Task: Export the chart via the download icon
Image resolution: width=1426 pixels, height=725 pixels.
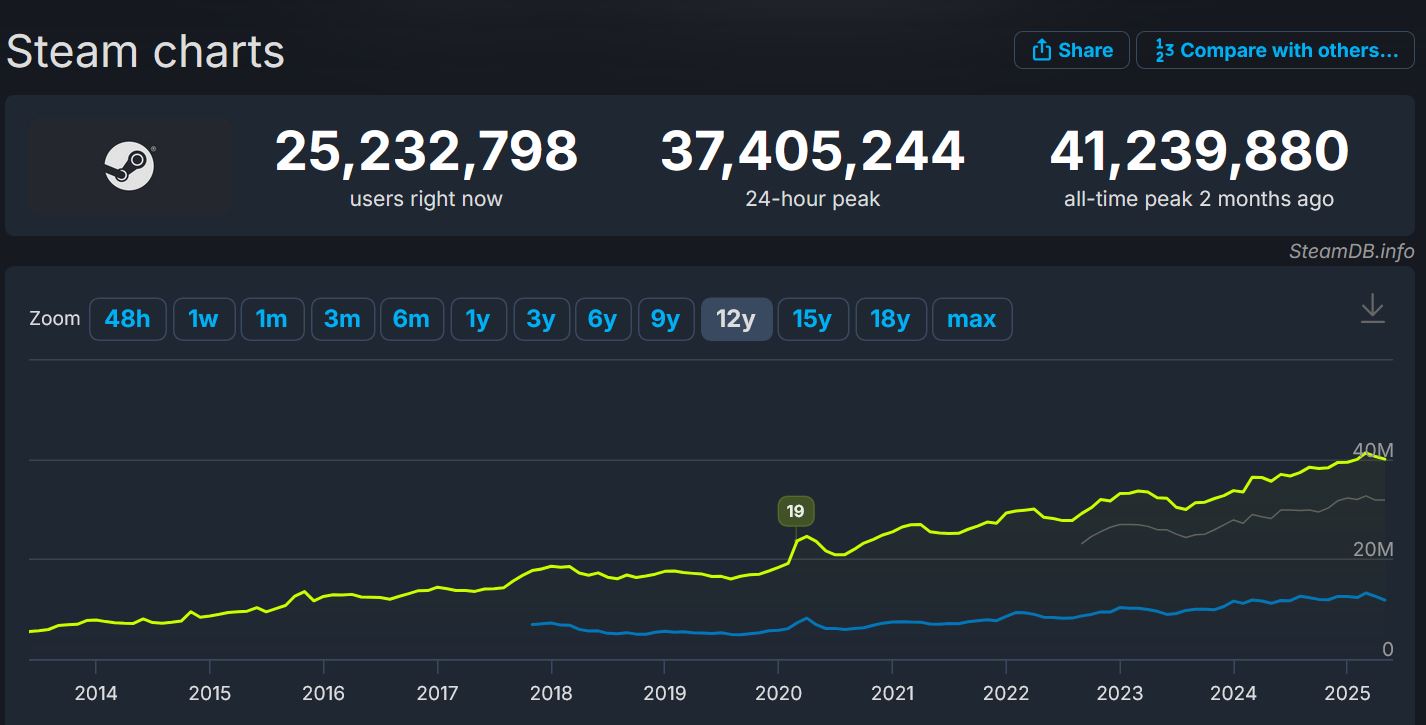Action: [1373, 310]
